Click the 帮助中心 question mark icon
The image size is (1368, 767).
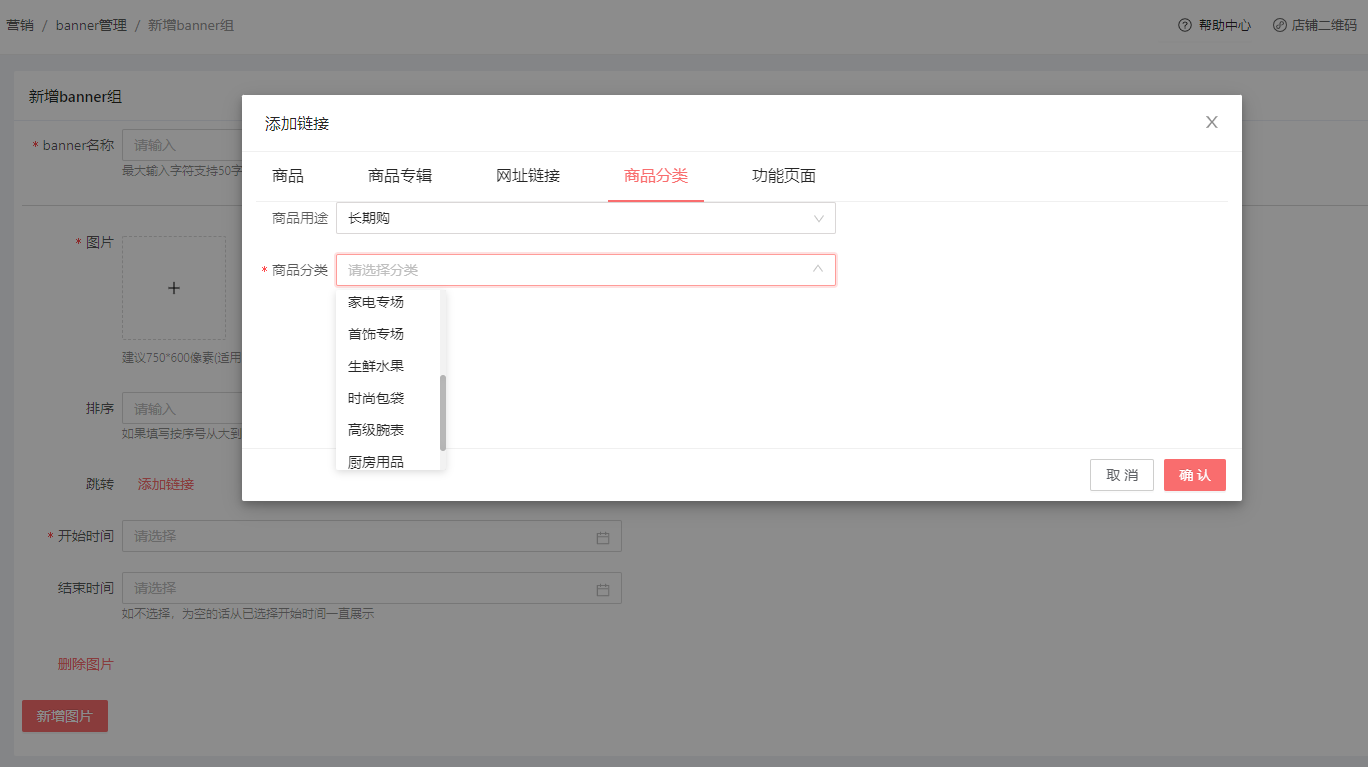[x=1184, y=25]
